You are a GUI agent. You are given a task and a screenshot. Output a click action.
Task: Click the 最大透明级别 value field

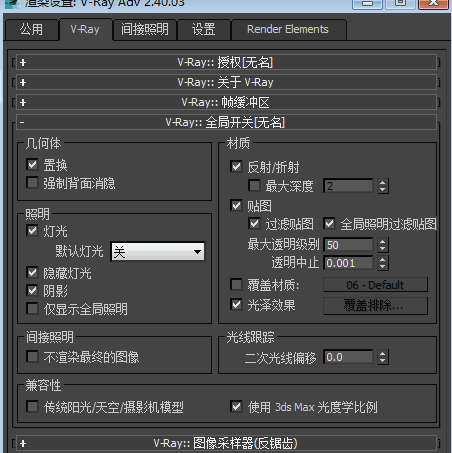click(x=348, y=245)
